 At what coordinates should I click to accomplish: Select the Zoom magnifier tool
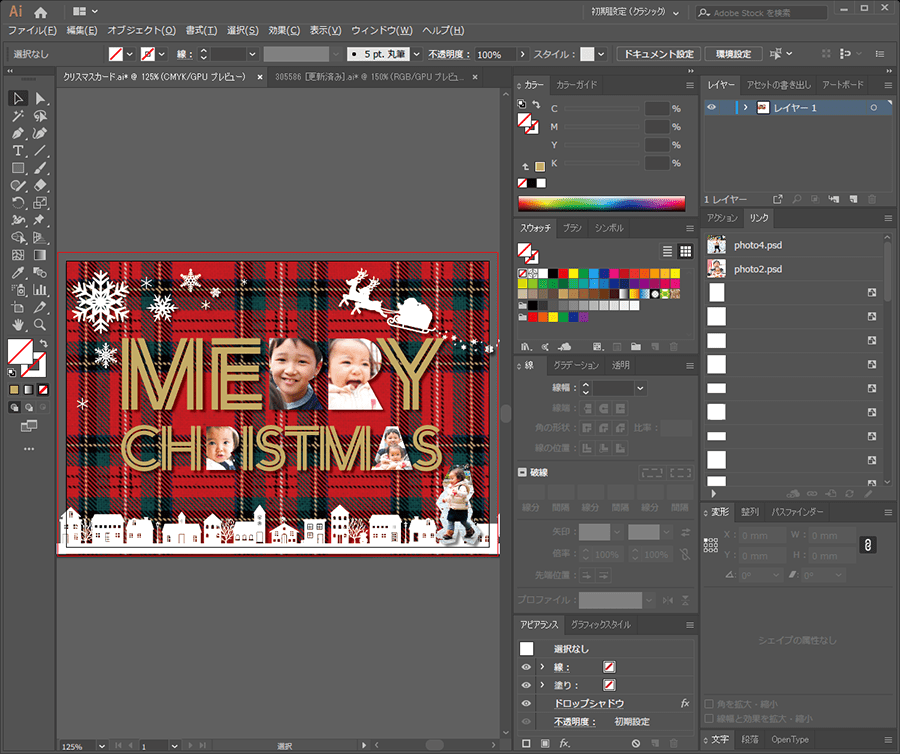tap(40, 325)
